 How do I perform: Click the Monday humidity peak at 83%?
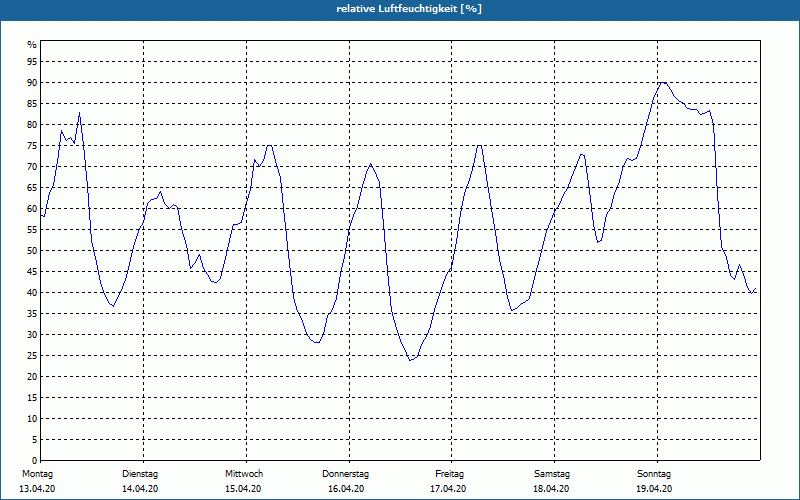79,113
